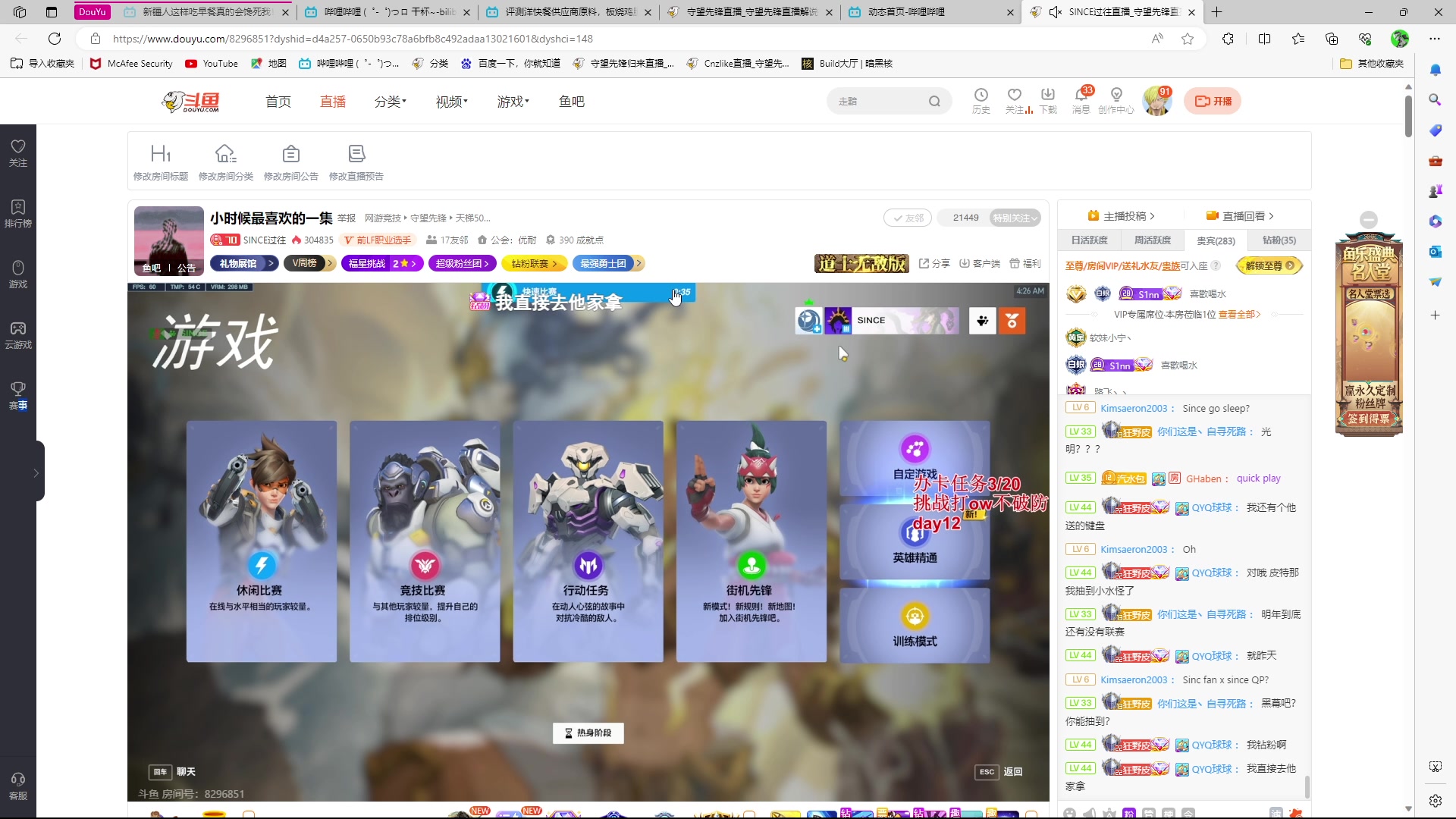This screenshot has height=819, width=1456.
Task: Click the 解锁至尊 gold button
Action: click(1269, 265)
